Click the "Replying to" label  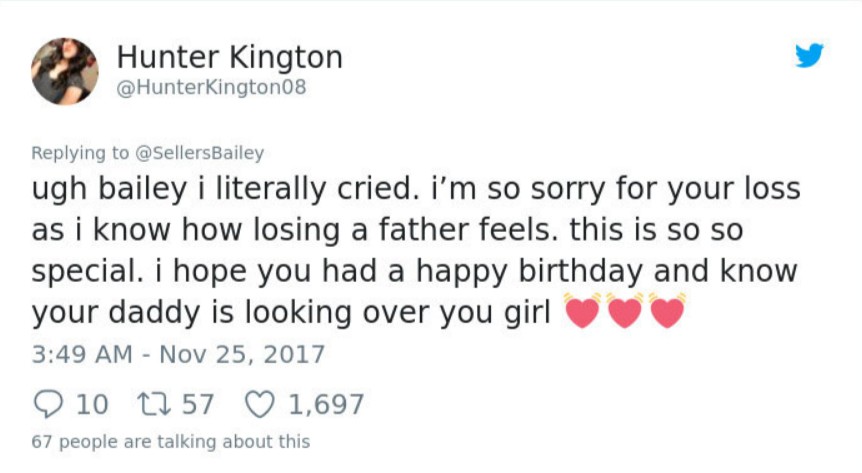pyautogui.click(x=80, y=153)
